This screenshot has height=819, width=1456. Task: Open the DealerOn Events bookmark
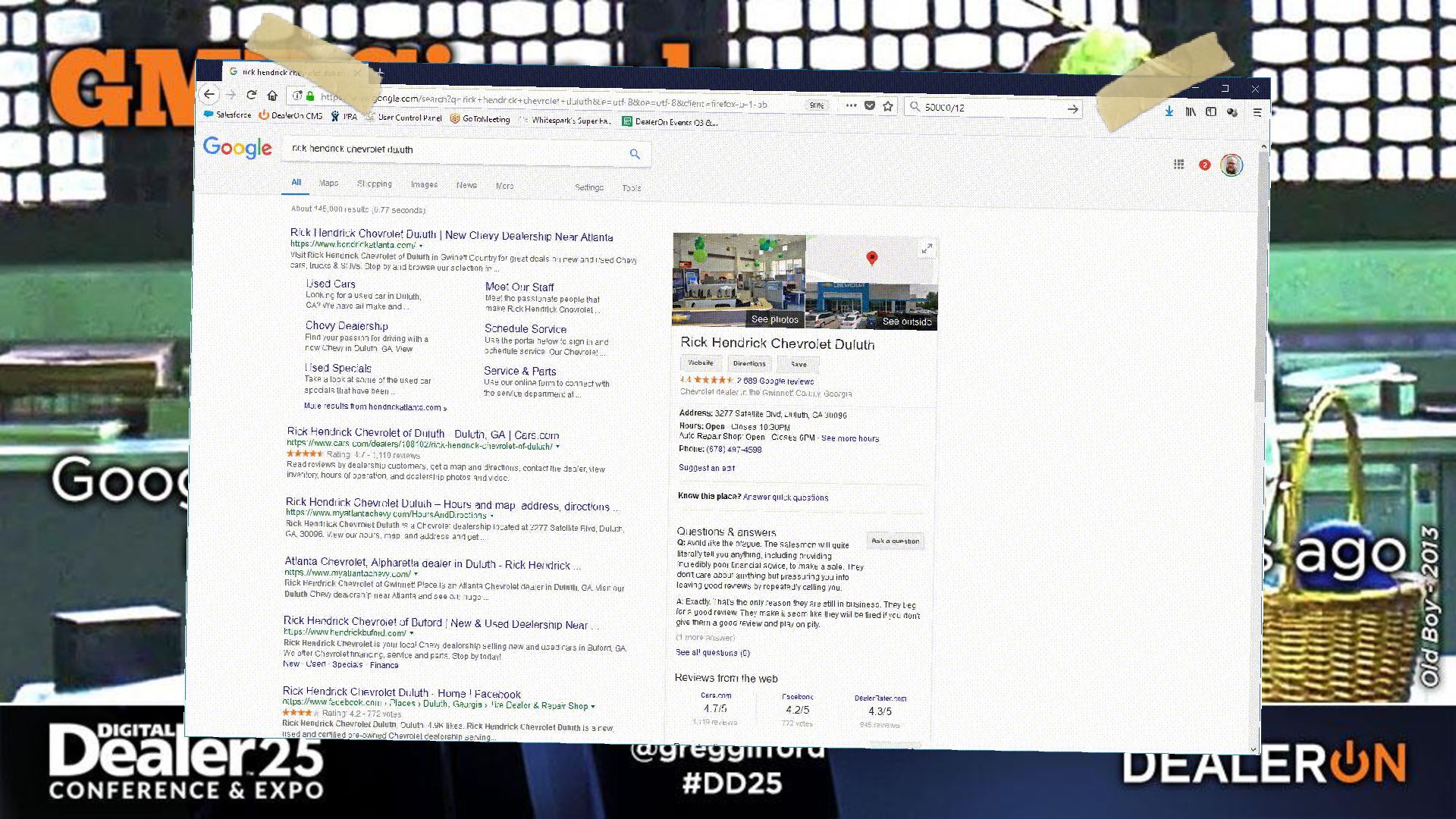pos(670,121)
